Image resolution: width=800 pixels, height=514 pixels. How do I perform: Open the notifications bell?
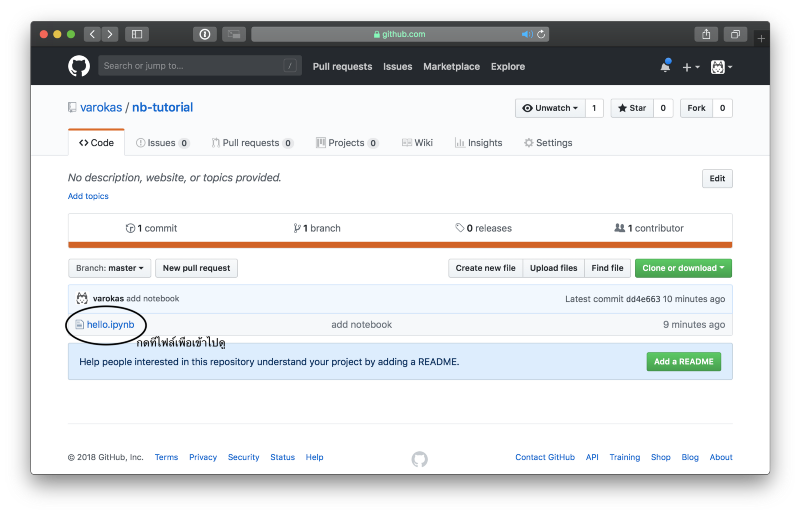[x=665, y=66]
